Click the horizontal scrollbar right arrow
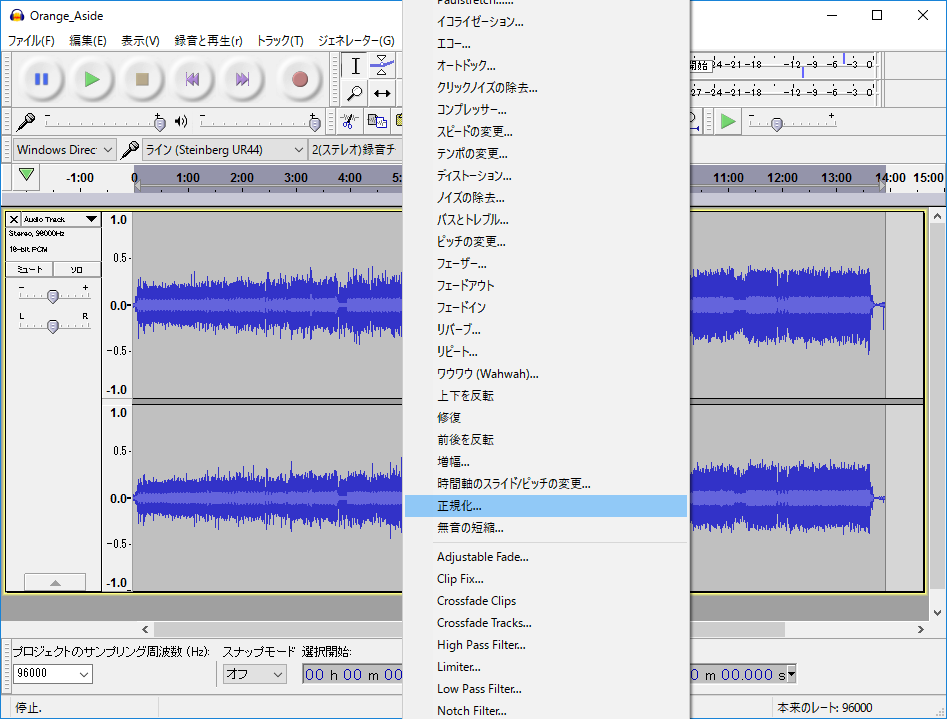The height and width of the screenshot is (719, 947). click(x=920, y=630)
